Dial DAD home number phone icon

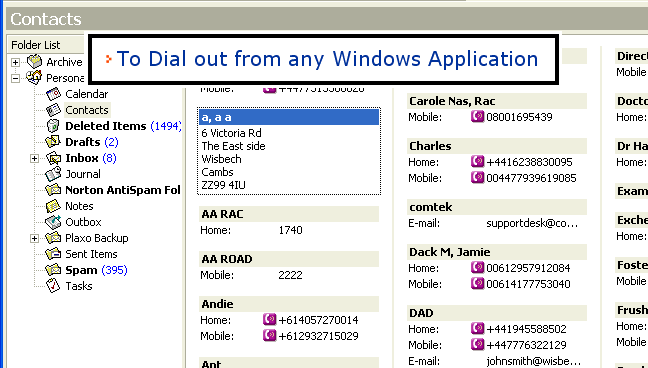pyautogui.click(x=477, y=329)
